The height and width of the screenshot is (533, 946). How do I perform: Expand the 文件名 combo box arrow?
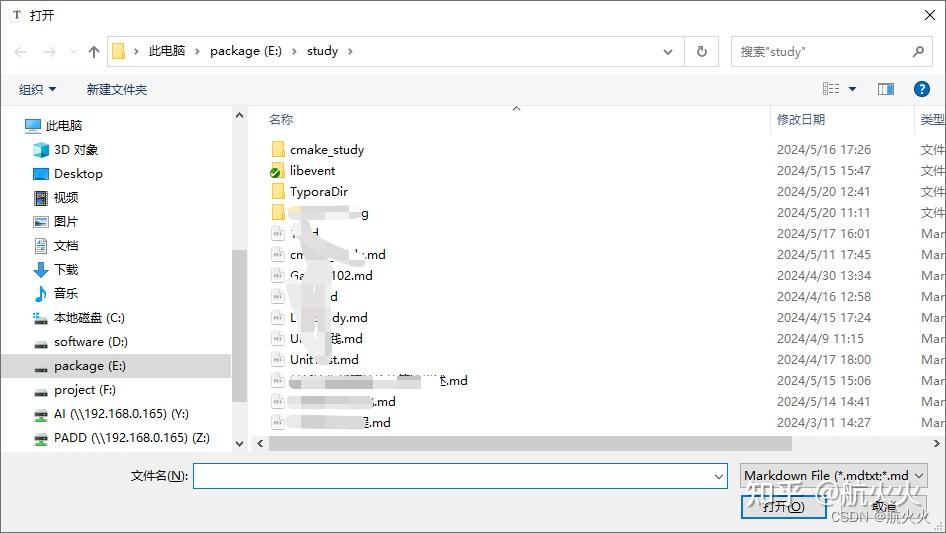point(719,477)
